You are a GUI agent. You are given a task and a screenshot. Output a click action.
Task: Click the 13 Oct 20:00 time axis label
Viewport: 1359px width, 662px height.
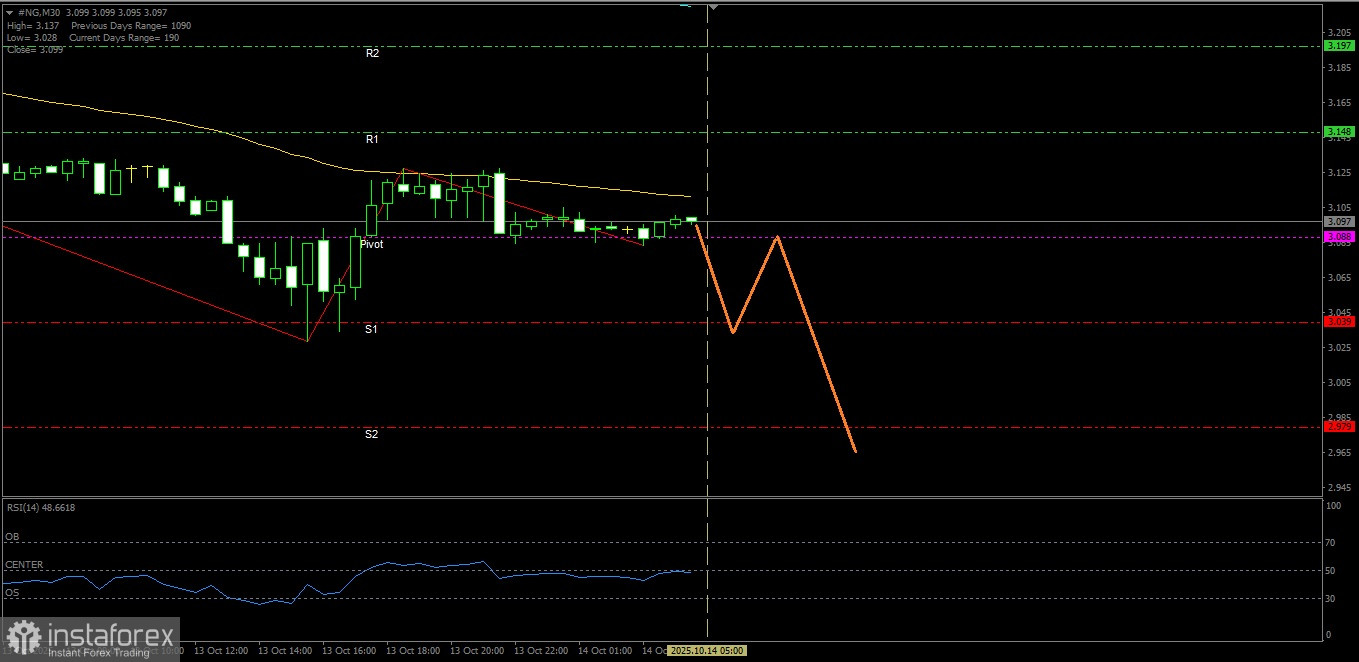[476, 651]
